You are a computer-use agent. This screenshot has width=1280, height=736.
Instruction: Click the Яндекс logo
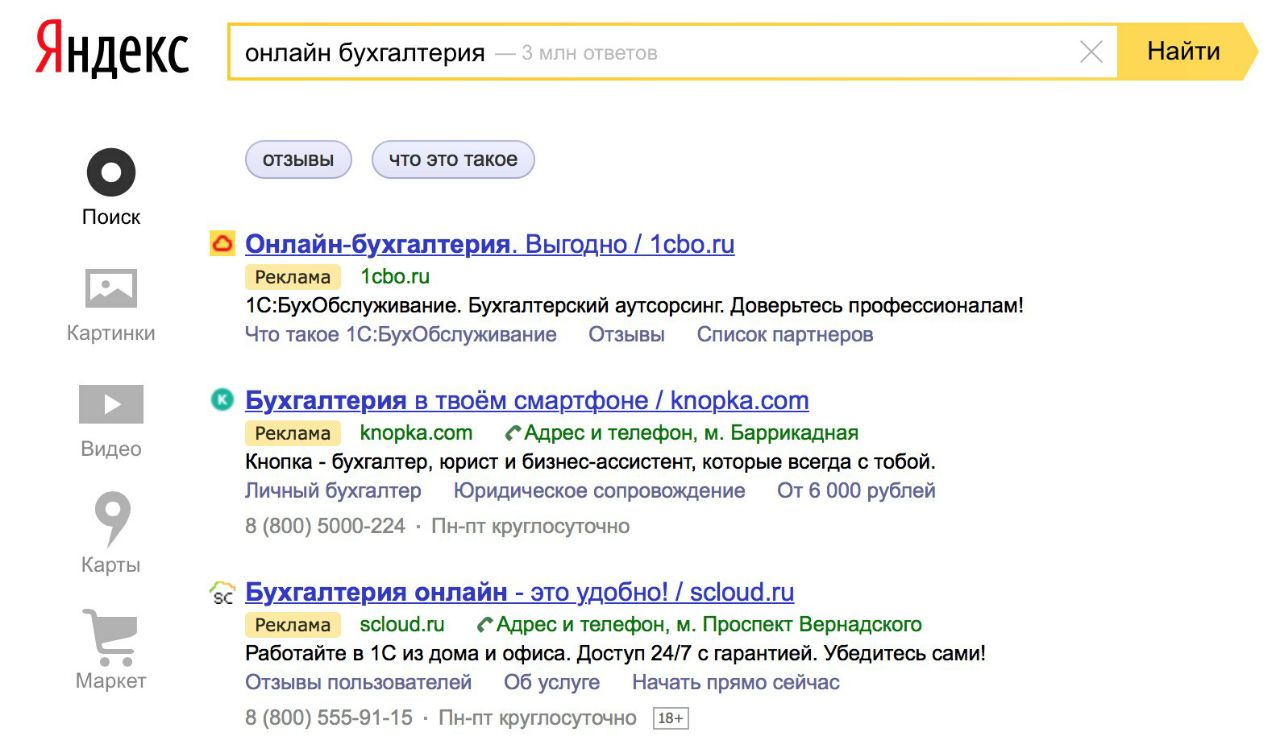(111, 51)
